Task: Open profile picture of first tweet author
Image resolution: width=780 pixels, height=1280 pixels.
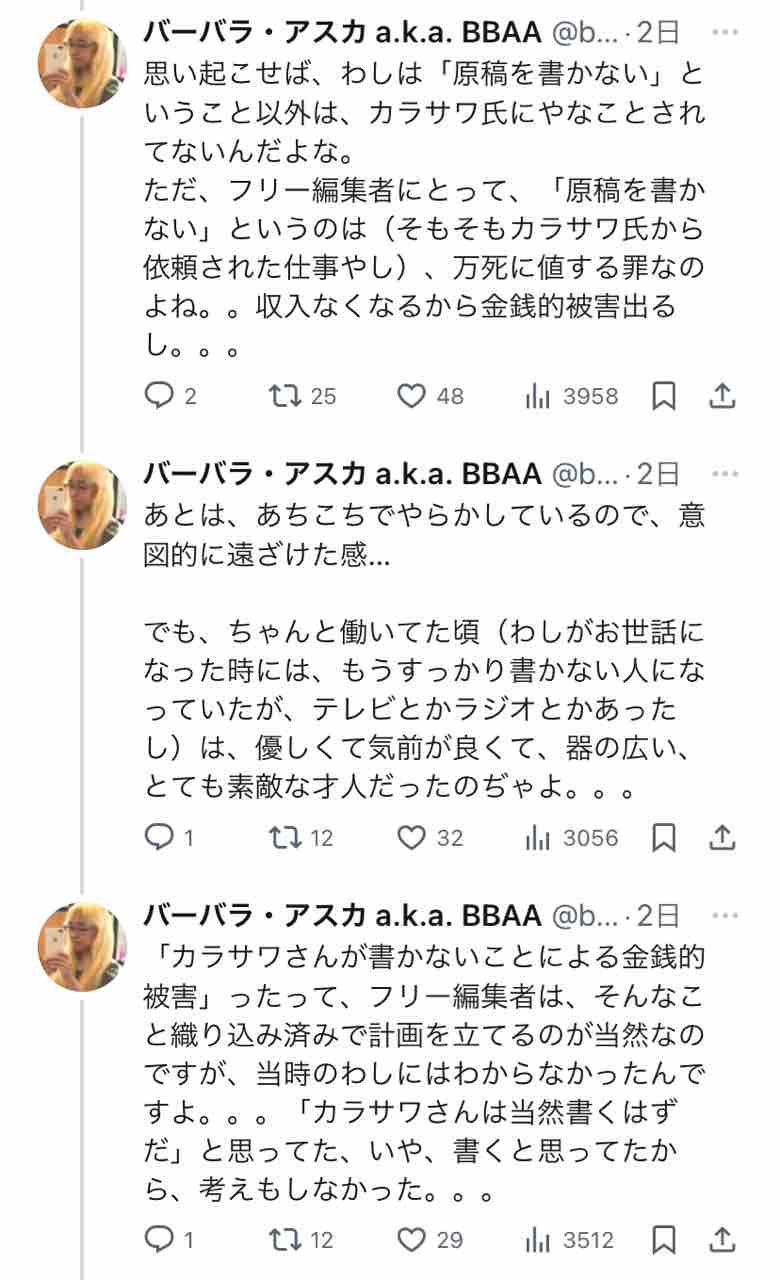Action: [83, 62]
